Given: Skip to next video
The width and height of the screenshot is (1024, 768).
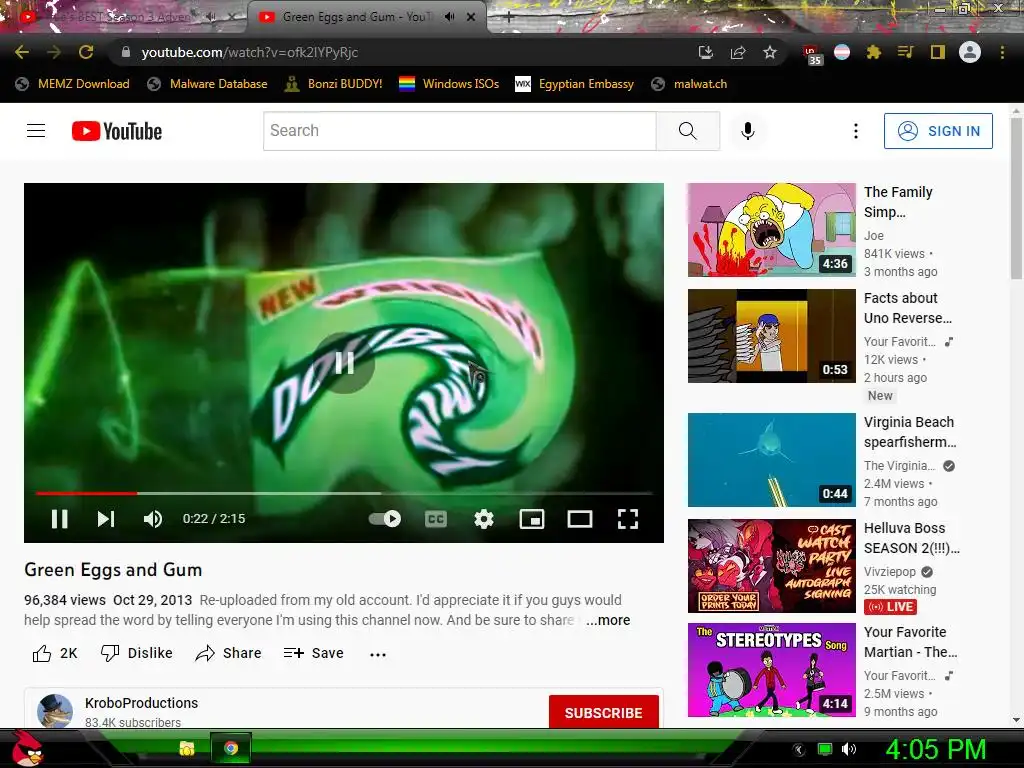Looking at the screenshot, I should (106, 519).
